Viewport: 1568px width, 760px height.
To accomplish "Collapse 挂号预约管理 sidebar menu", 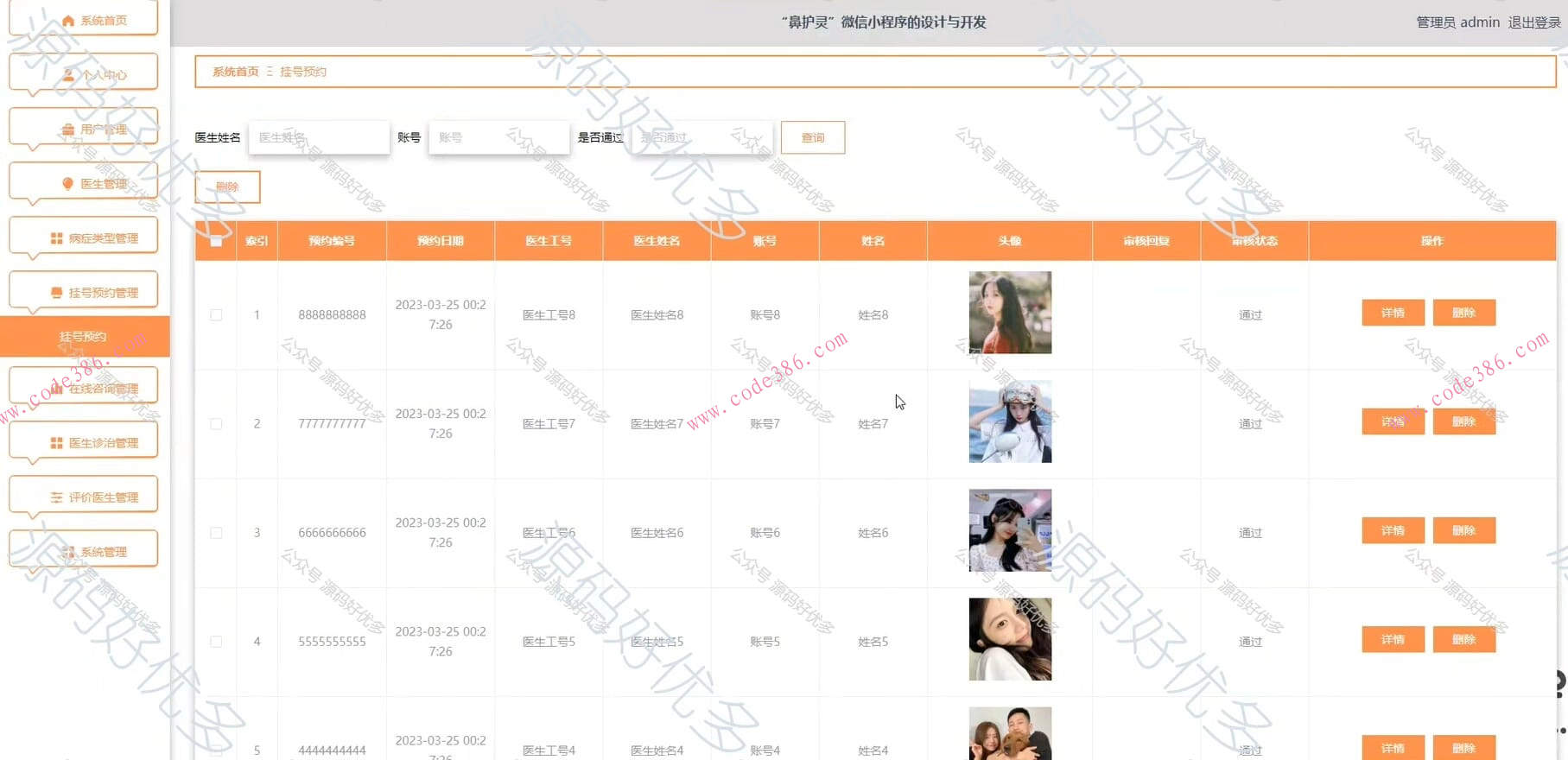I will click(x=84, y=292).
